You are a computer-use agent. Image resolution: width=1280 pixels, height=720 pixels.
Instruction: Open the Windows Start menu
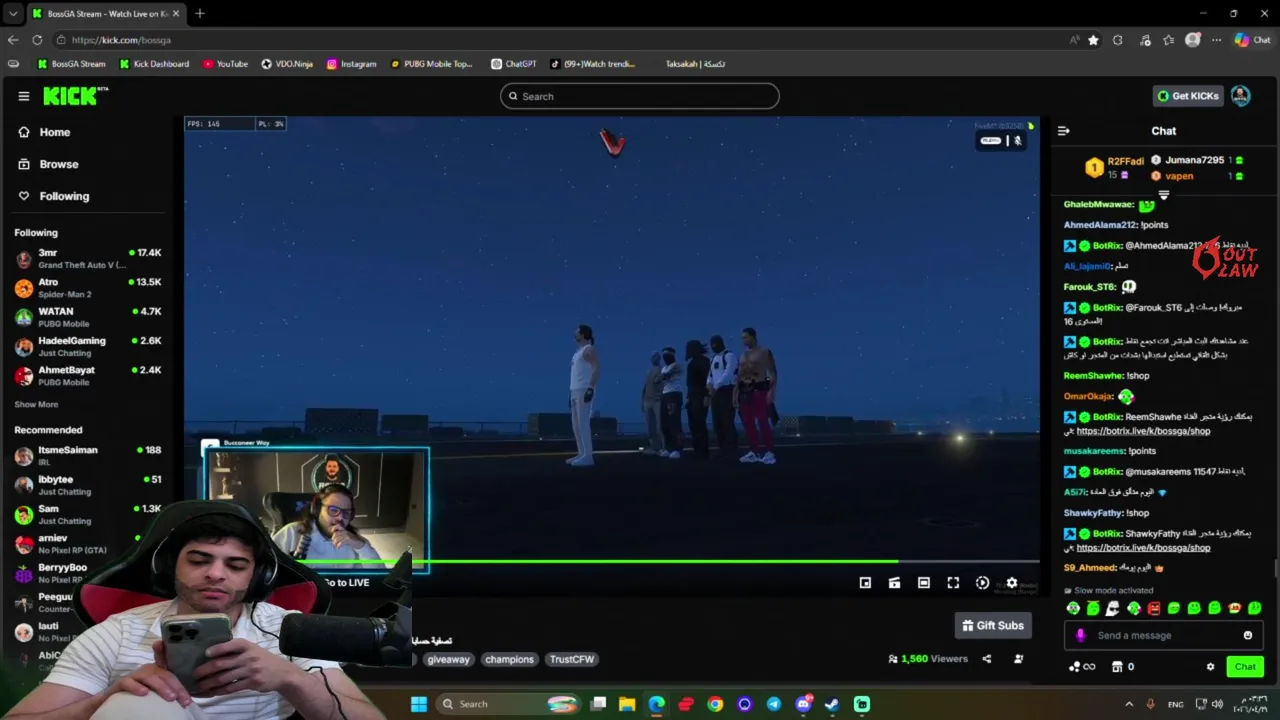(x=419, y=704)
